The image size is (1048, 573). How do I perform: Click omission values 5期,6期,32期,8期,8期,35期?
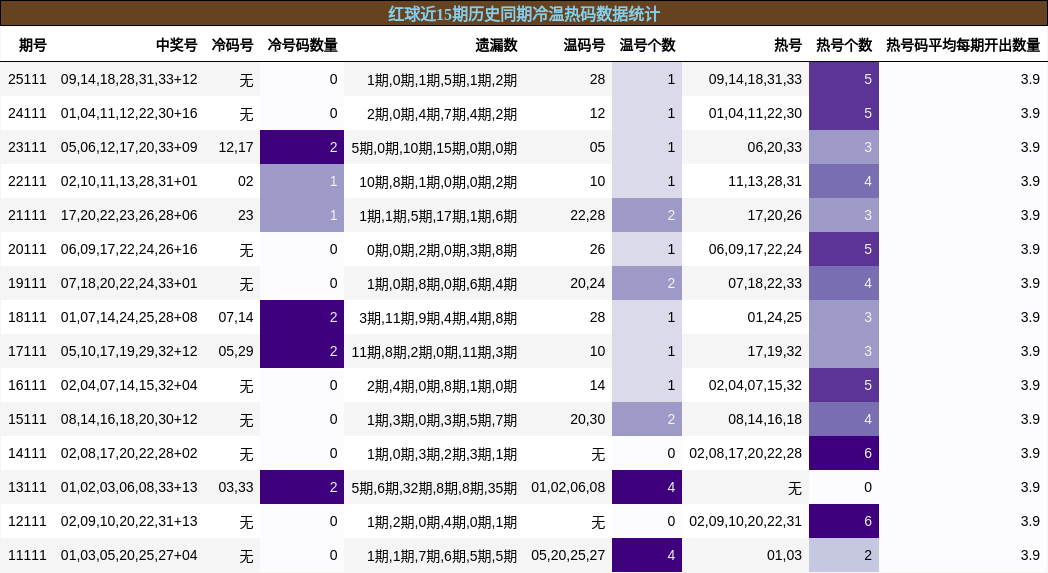point(434,488)
